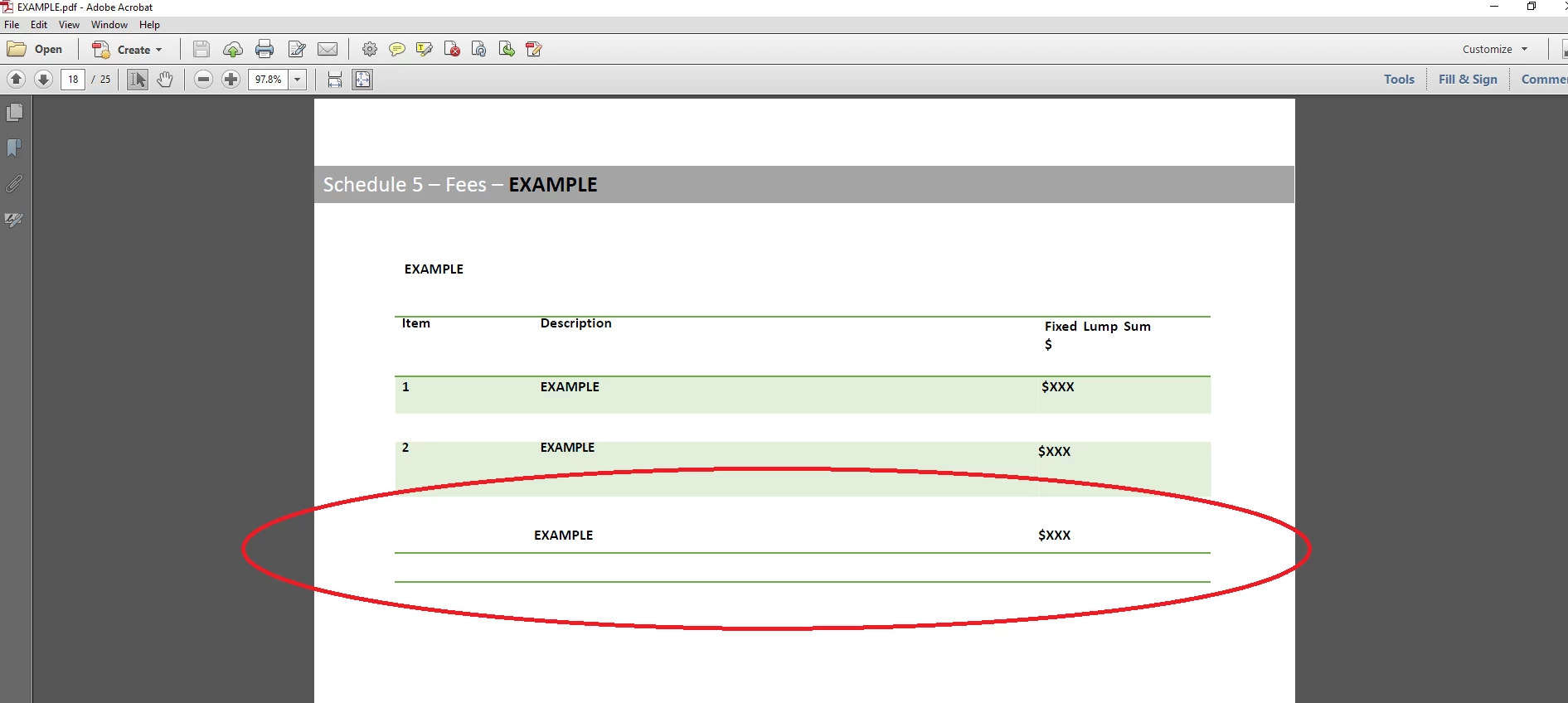Viewport: 1568px width, 703px height.
Task: Open the Window menu
Action: (x=109, y=25)
